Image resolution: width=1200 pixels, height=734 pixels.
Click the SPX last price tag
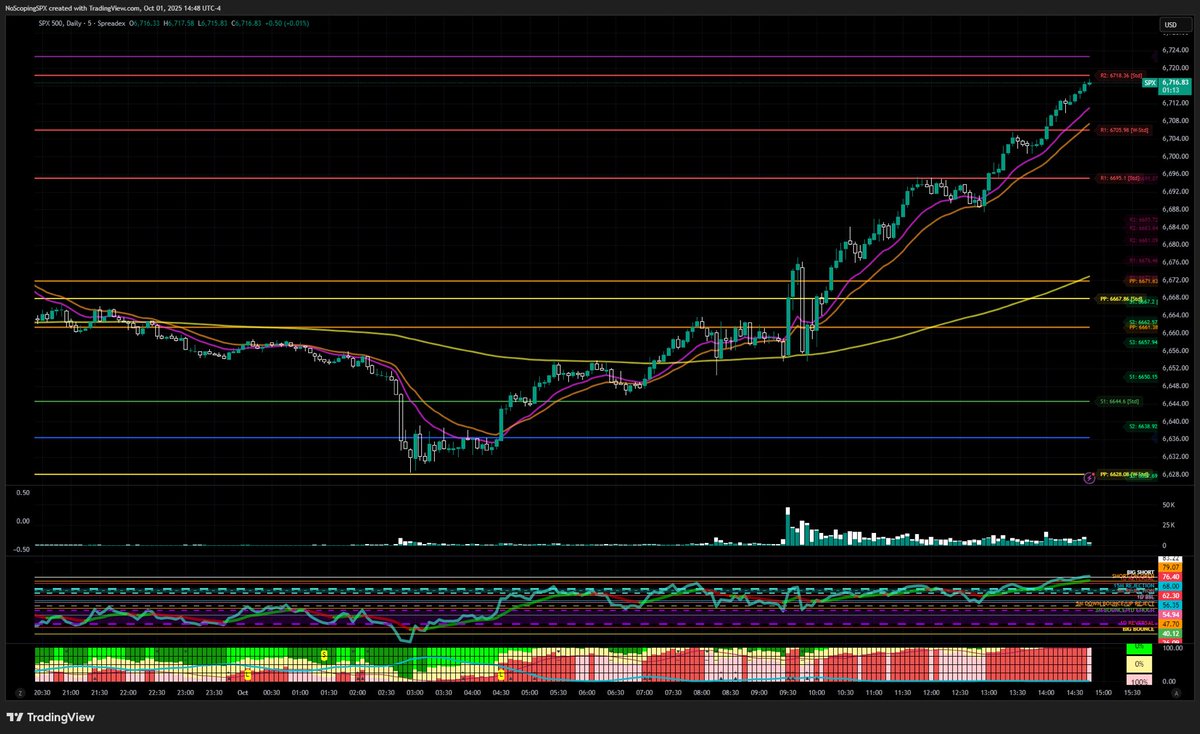point(1166,86)
